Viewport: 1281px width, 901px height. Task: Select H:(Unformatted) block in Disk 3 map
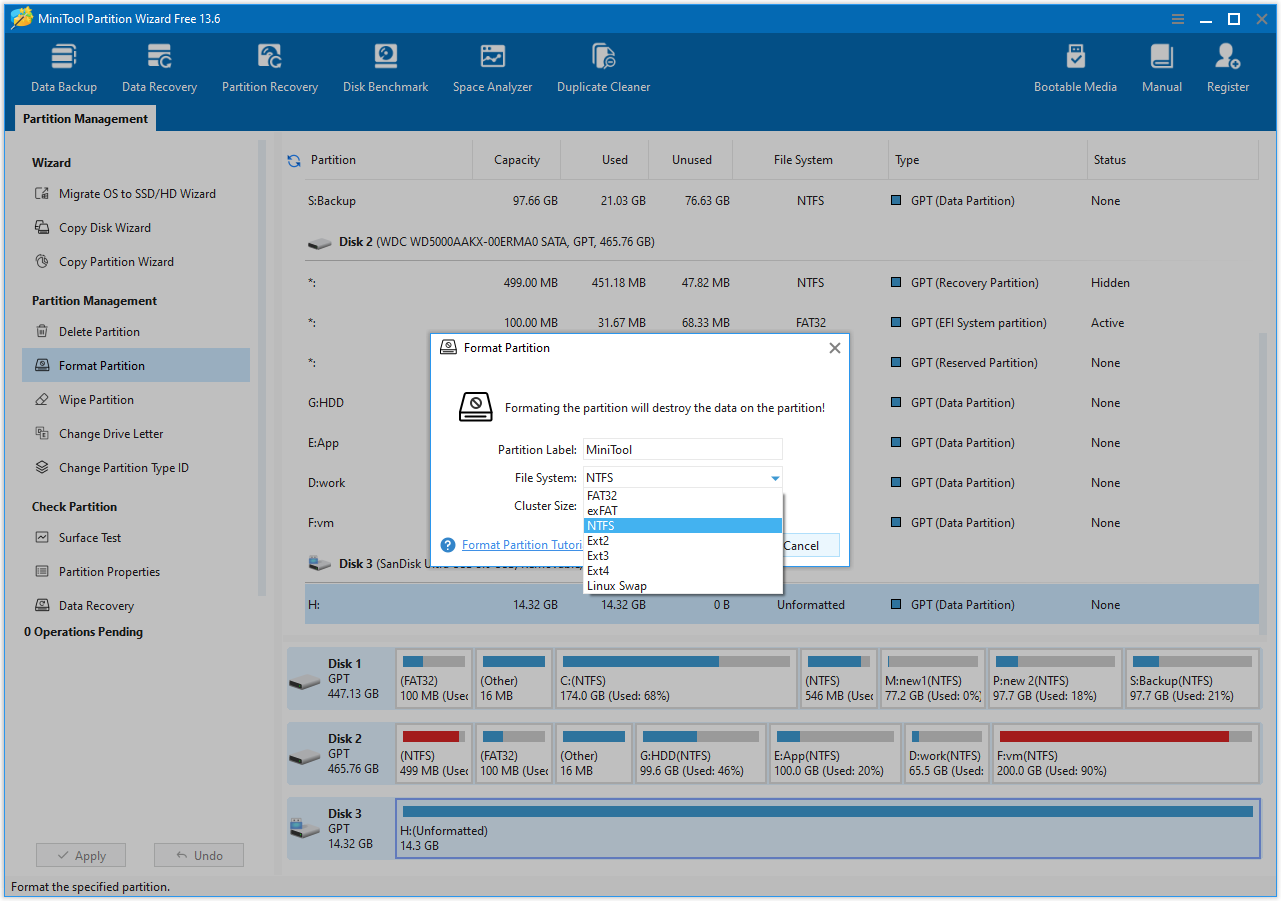[828, 829]
